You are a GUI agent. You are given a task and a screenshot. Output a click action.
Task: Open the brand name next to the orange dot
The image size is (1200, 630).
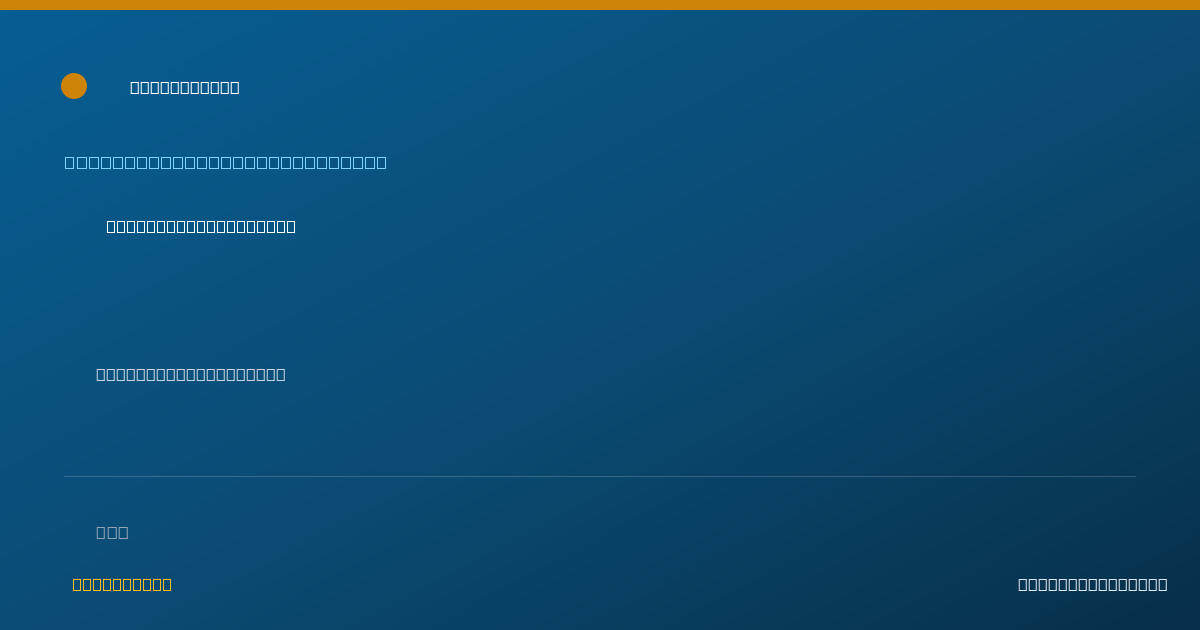click(185, 87)
